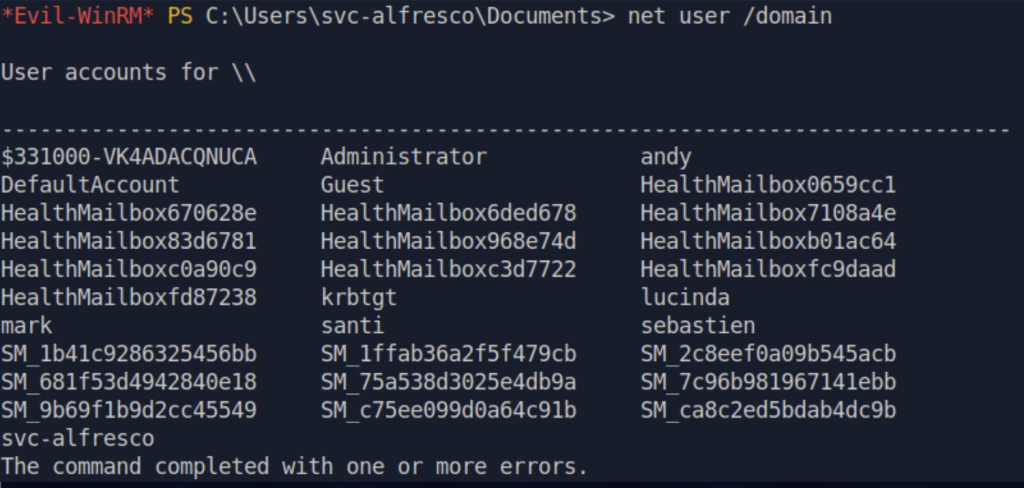The width and height of the screenshot is (1024, 488).
Task: Select the Administrator account name
Action: [404, 157]
